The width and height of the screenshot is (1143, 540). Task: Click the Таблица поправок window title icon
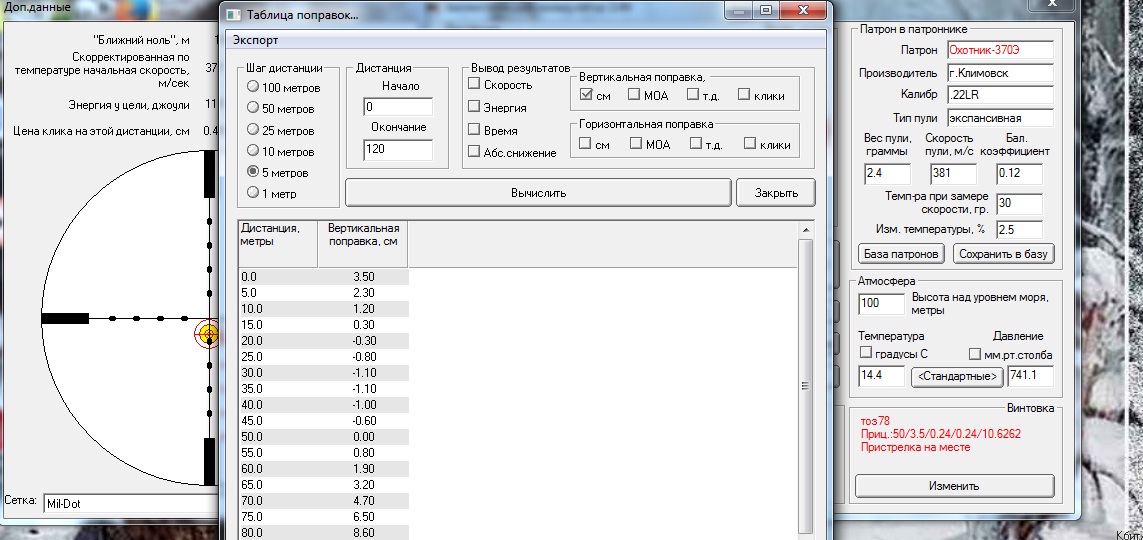(x=233, y=15)
